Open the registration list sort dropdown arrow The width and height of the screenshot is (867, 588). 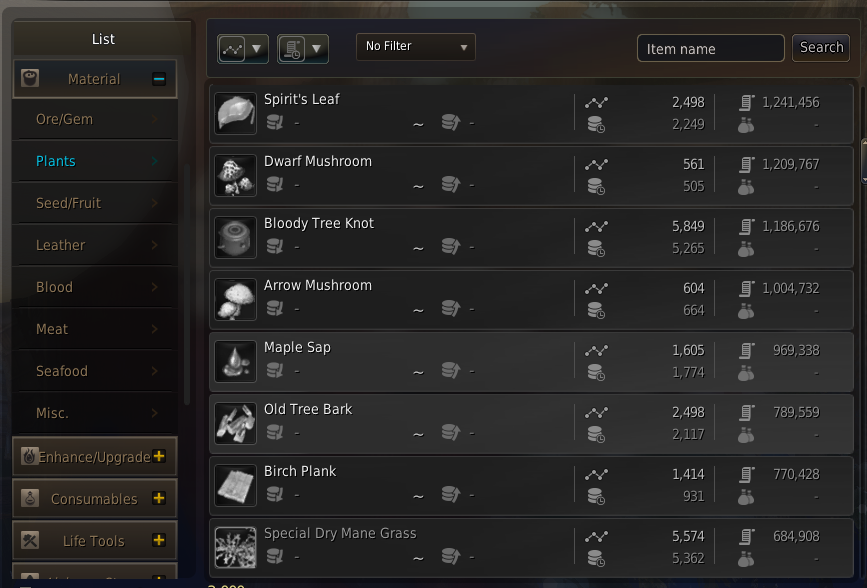point(316,49)
